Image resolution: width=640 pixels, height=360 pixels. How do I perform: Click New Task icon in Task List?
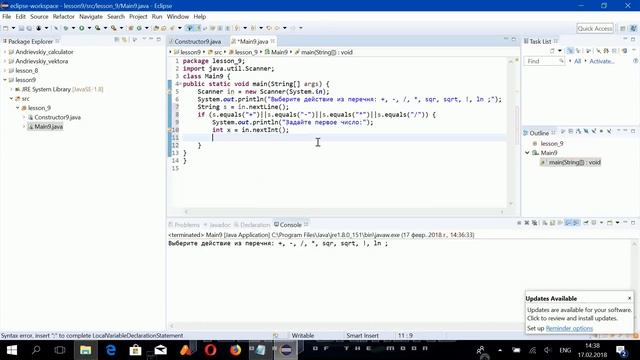tap(552, 51)
